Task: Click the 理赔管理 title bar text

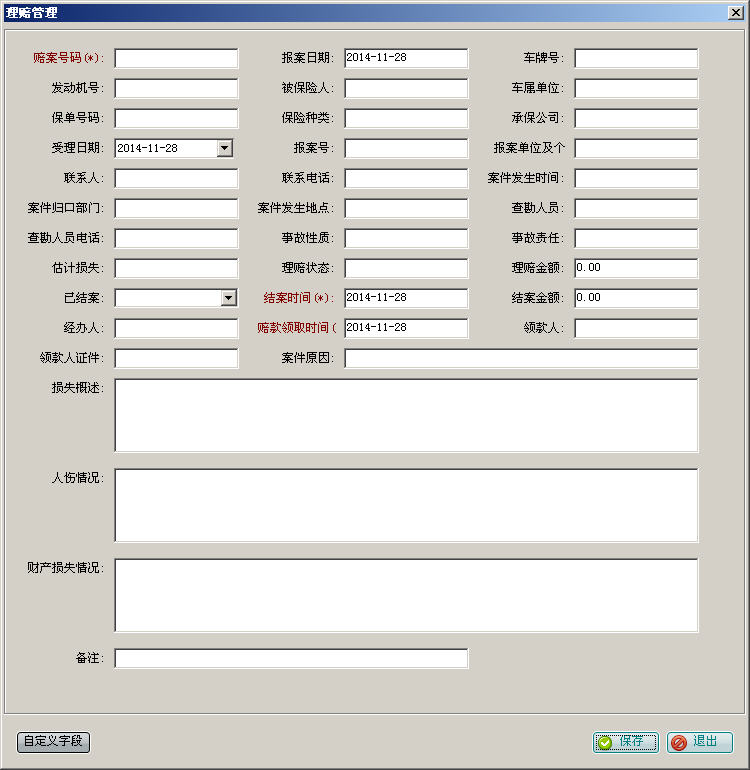Action: tap(31, 12)
